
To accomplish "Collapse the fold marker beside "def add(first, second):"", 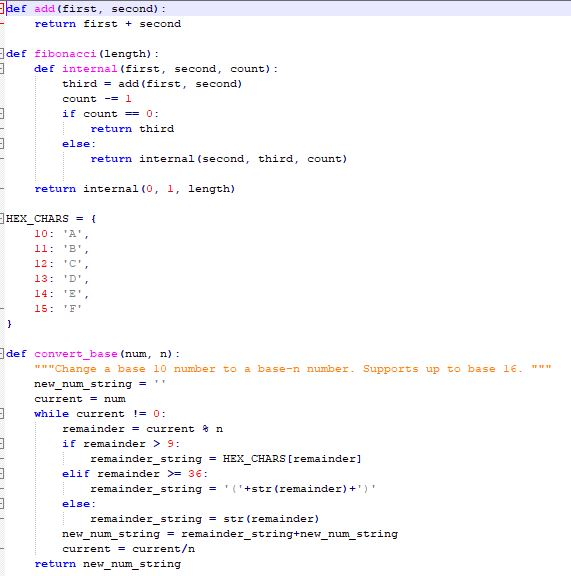I will [x=1, y=9].
